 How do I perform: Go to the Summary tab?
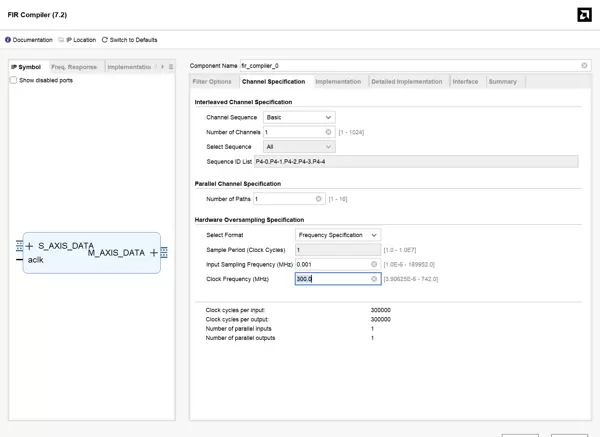(503, 82)
